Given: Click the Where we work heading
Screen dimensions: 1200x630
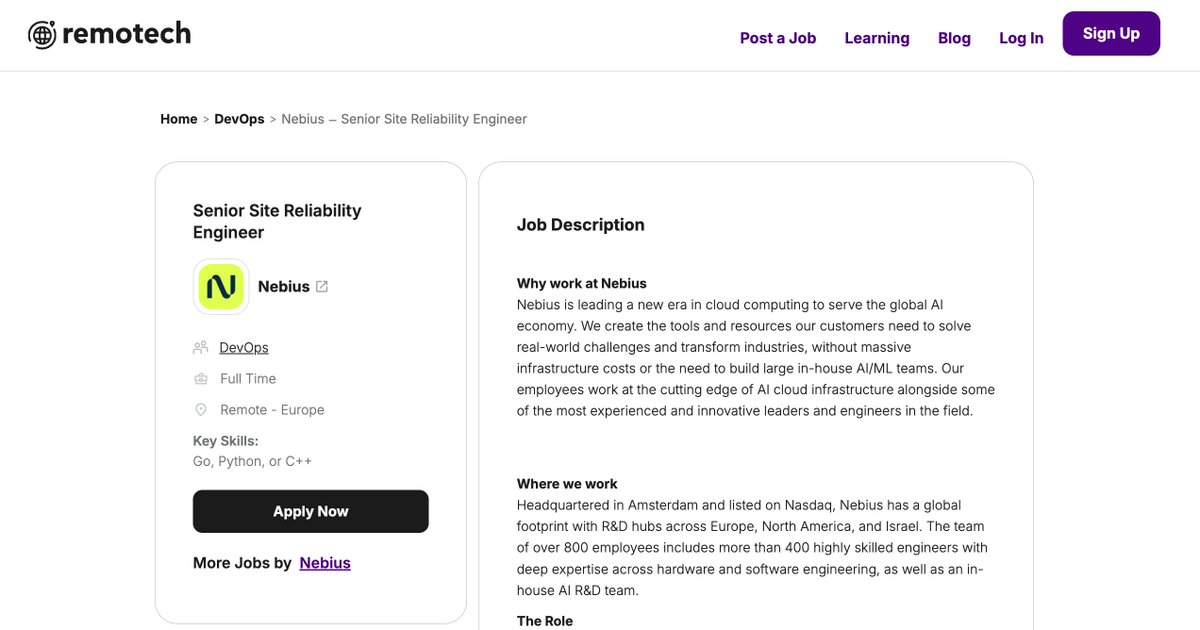Looking at the screenshot, I should point(567,484).
